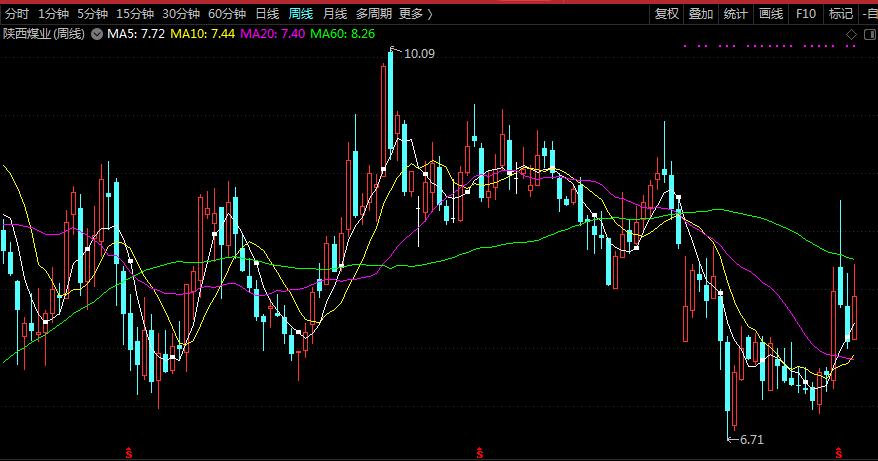Switch to the 日线 daily chart
The image size is (878, 461).
(267, 14)
